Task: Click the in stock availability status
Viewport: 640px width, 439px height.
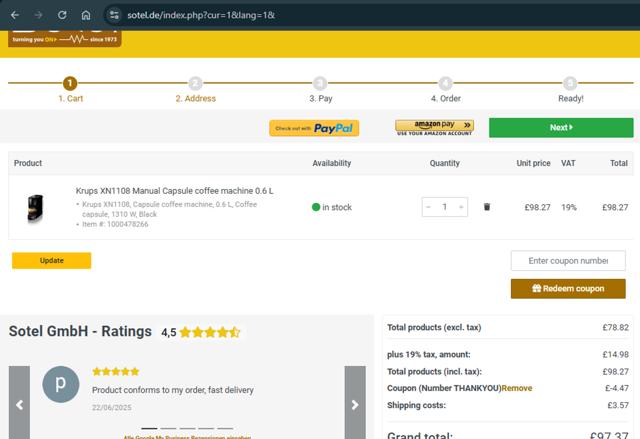Action: [x=331, y=207]
